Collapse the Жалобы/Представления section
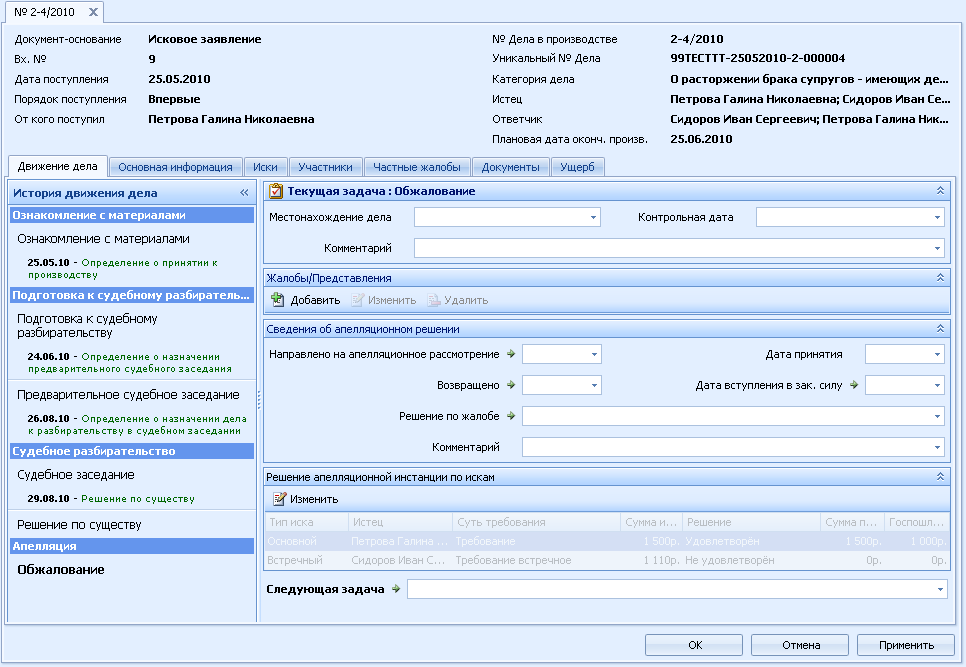This screenshot has width=966, height=667. [x=940, y=278]
